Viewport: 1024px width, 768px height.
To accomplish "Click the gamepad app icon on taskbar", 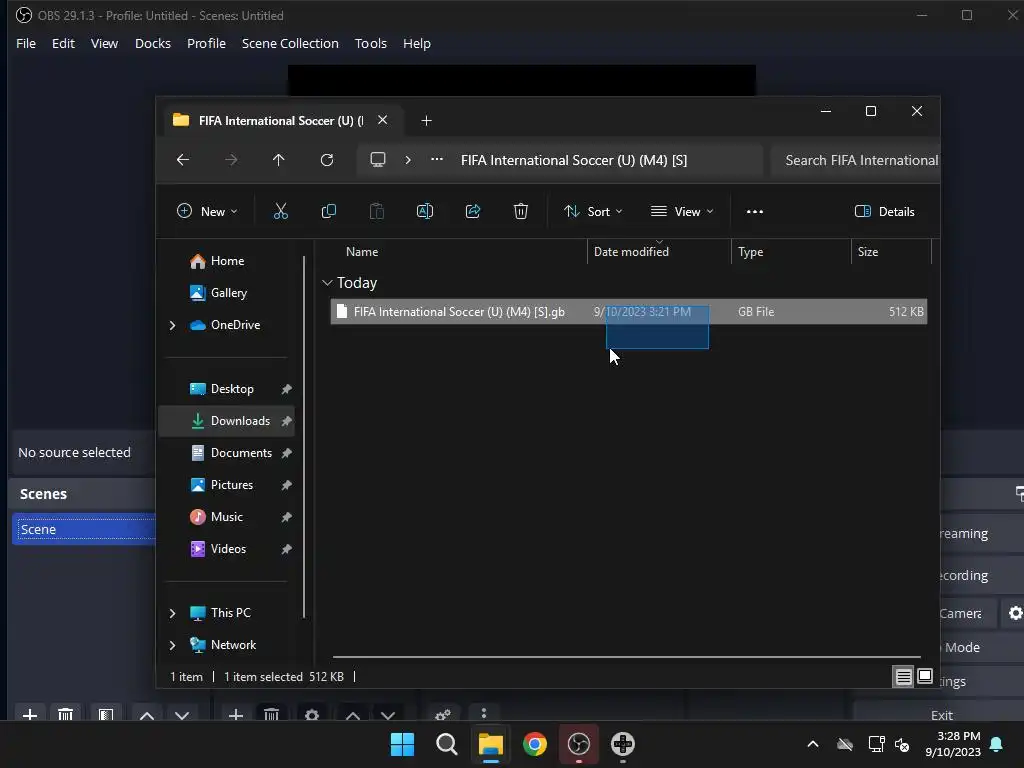I will pos(622,744).
